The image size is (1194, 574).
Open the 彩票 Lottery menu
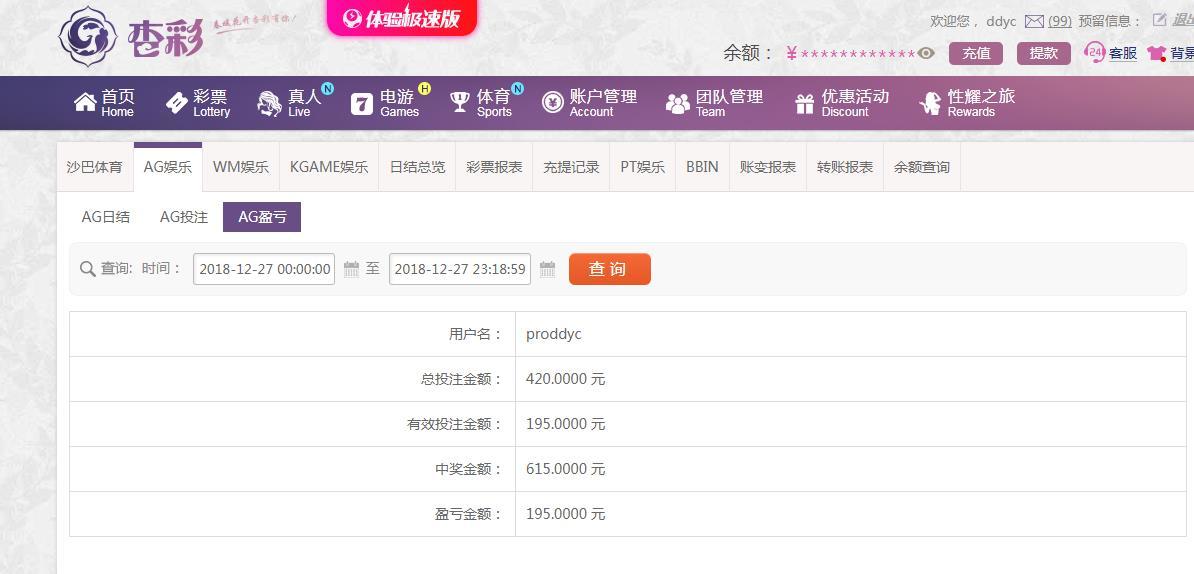198,102
